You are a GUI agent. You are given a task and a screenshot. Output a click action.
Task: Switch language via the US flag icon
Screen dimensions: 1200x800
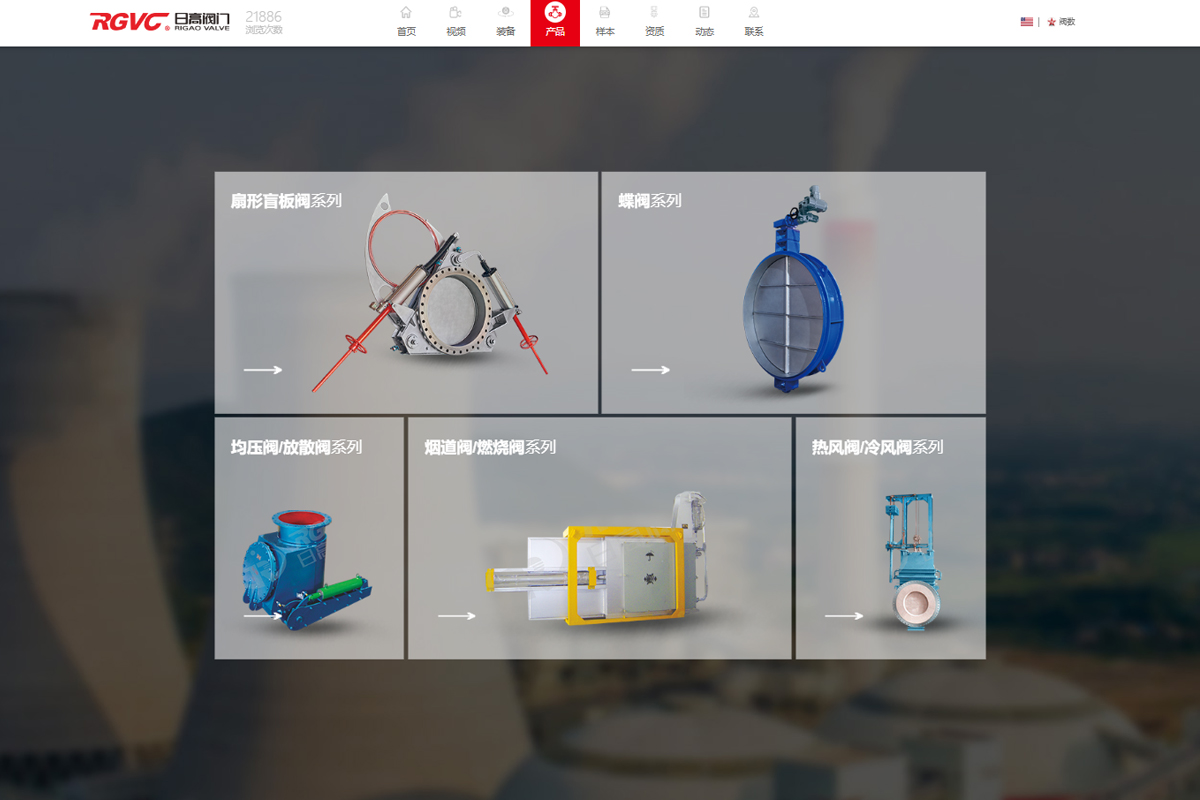(1026, 21)
